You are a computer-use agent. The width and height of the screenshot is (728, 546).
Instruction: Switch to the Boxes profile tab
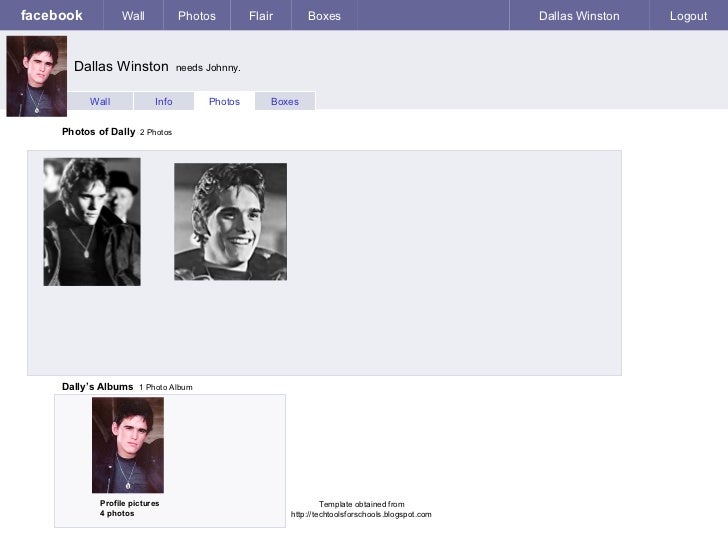[285, 101]
